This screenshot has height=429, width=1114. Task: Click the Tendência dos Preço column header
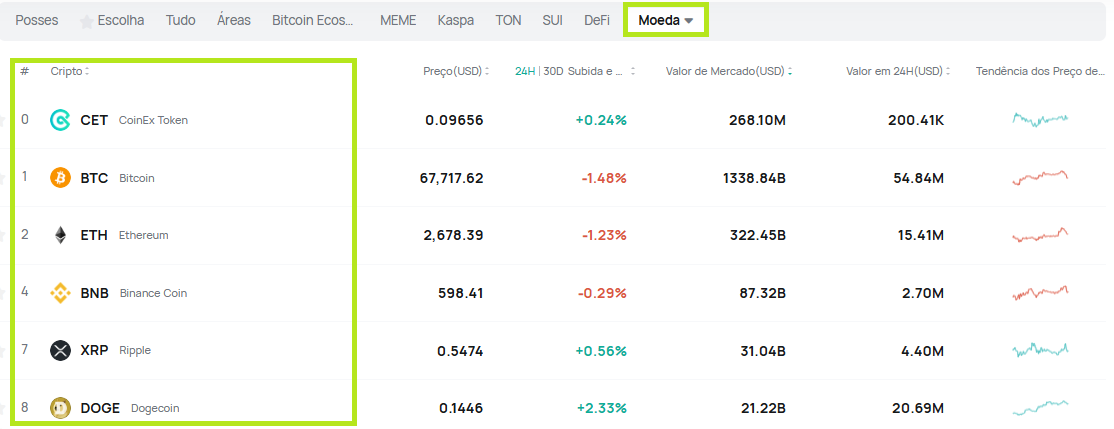click(x=1041, y=71)
